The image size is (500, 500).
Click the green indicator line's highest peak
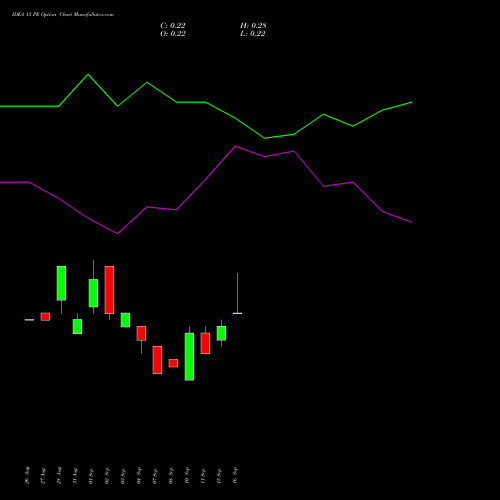(x=88, y=75)
